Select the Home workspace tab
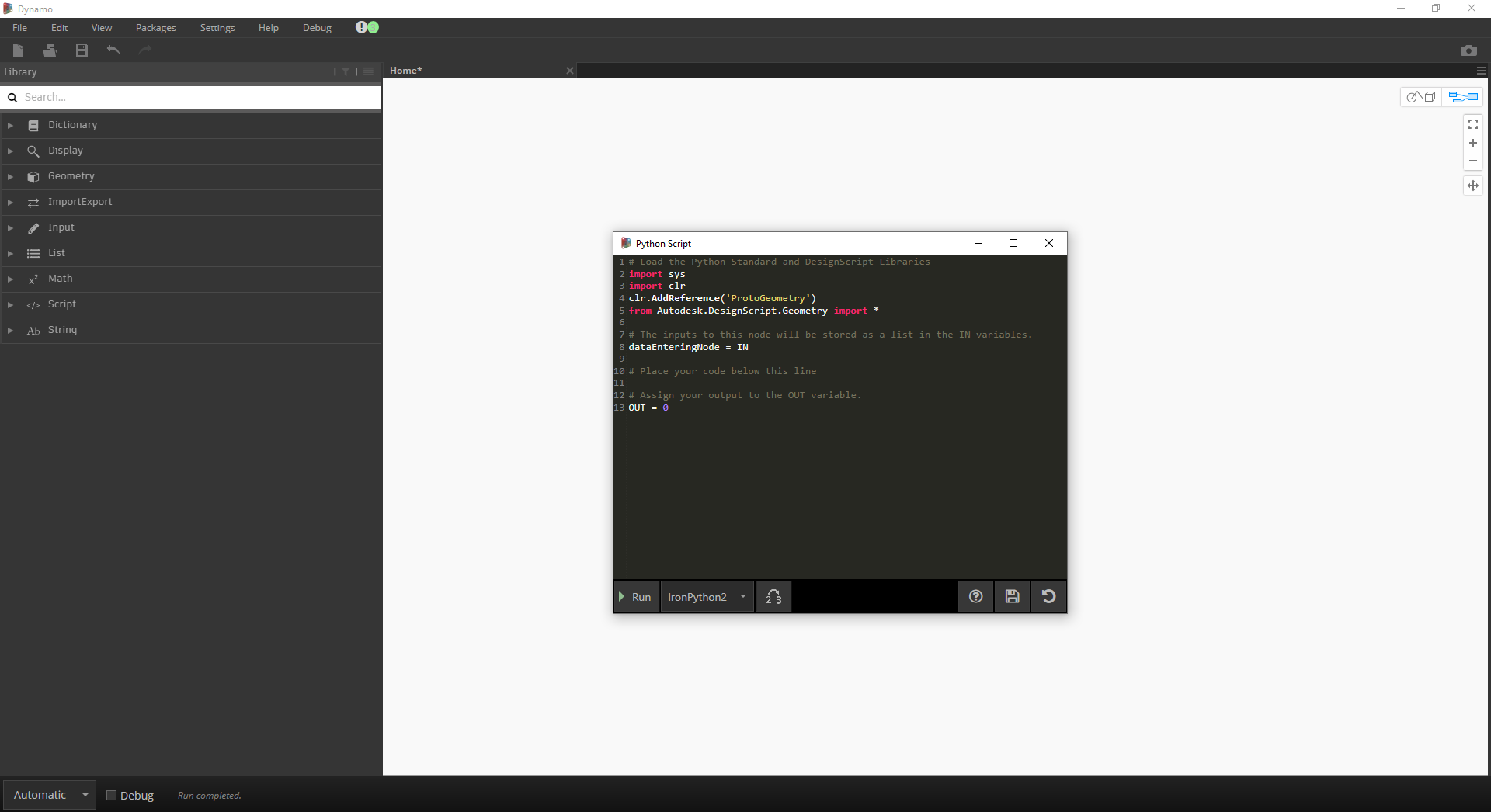Screen dimensions: 1491x812 (405, 70)
